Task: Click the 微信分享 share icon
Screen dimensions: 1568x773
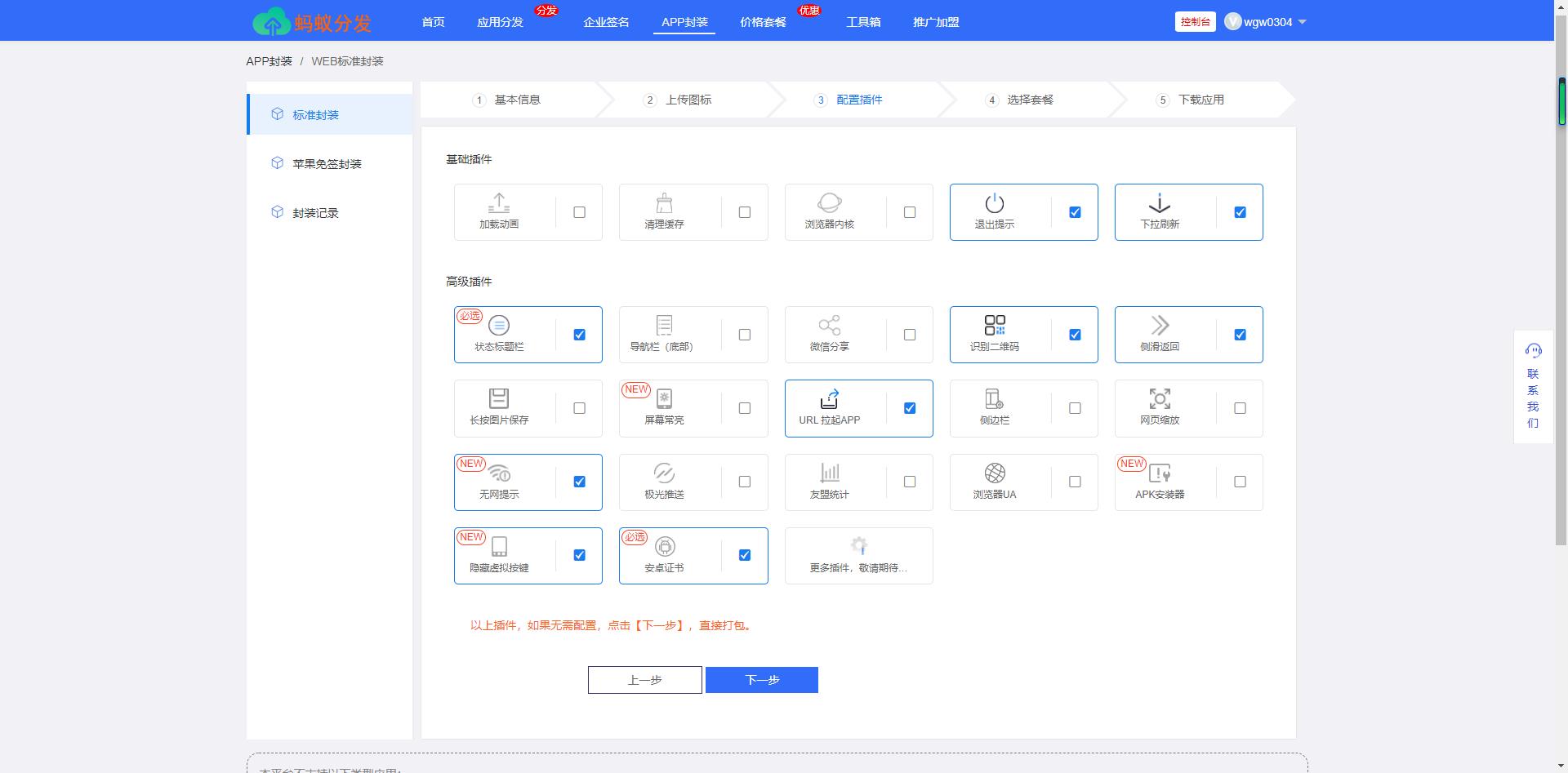Action: pyautogui.click(x=829, y=325)
